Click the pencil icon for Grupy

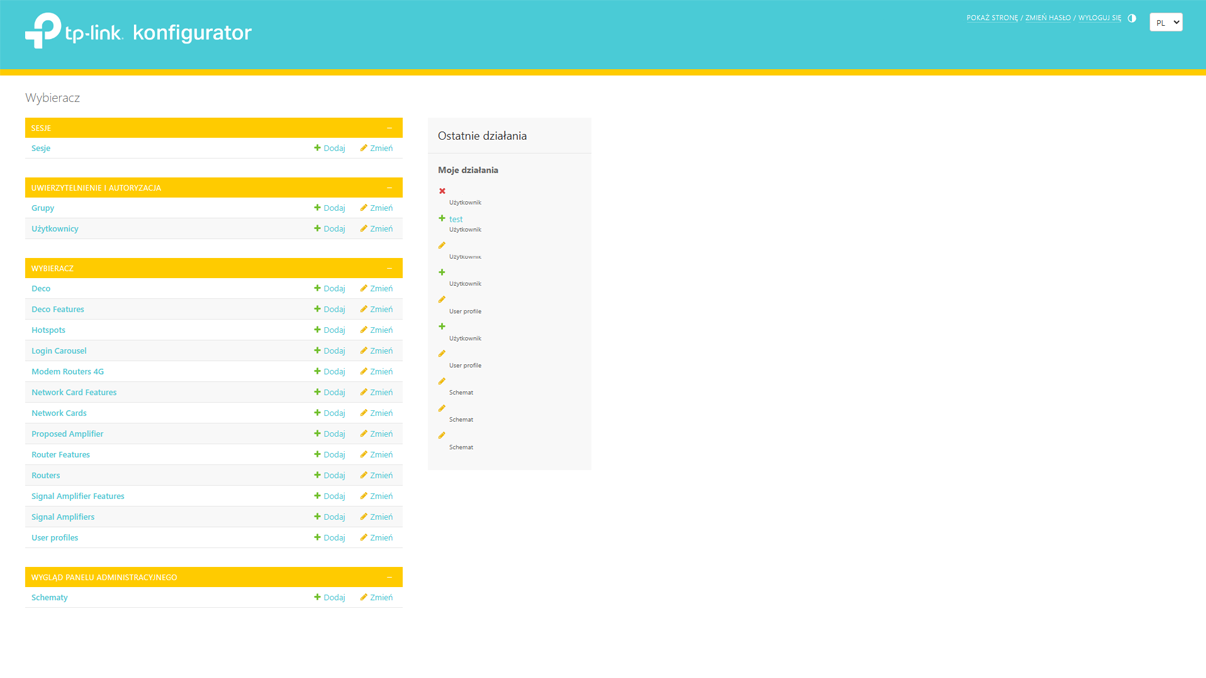coord(364,208)
